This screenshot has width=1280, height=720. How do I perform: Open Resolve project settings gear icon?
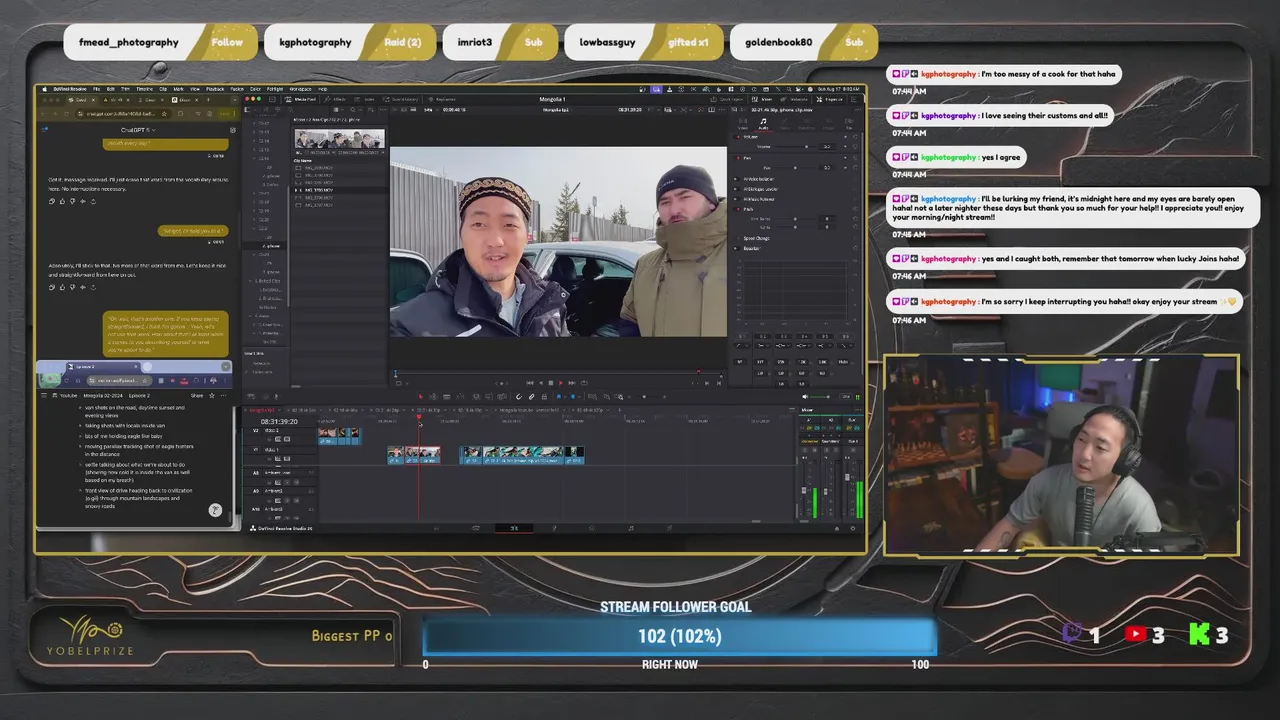pyautogui.click(x=853, y=527)
